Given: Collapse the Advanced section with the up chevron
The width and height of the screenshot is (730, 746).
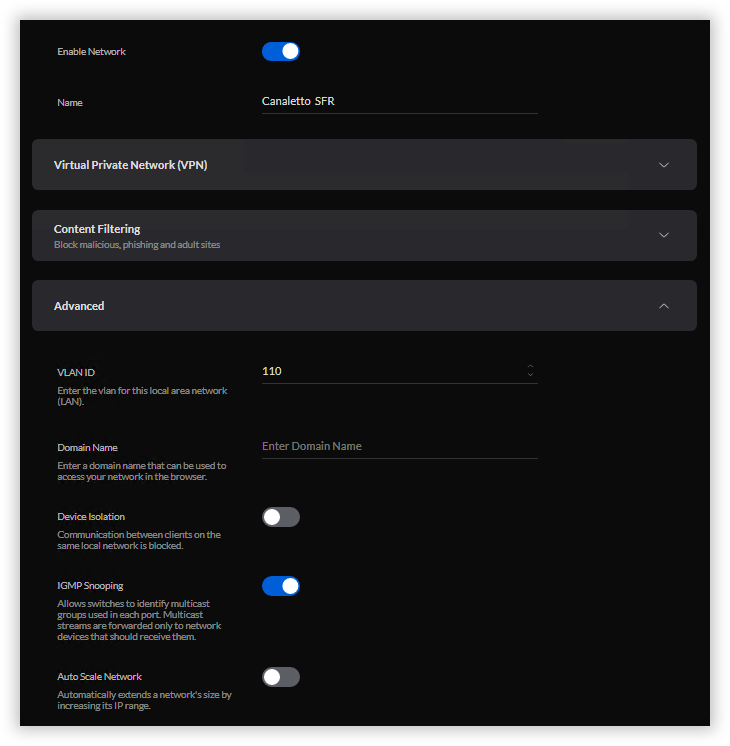Looking at the screenshot, I should click(x=663, y=306).
